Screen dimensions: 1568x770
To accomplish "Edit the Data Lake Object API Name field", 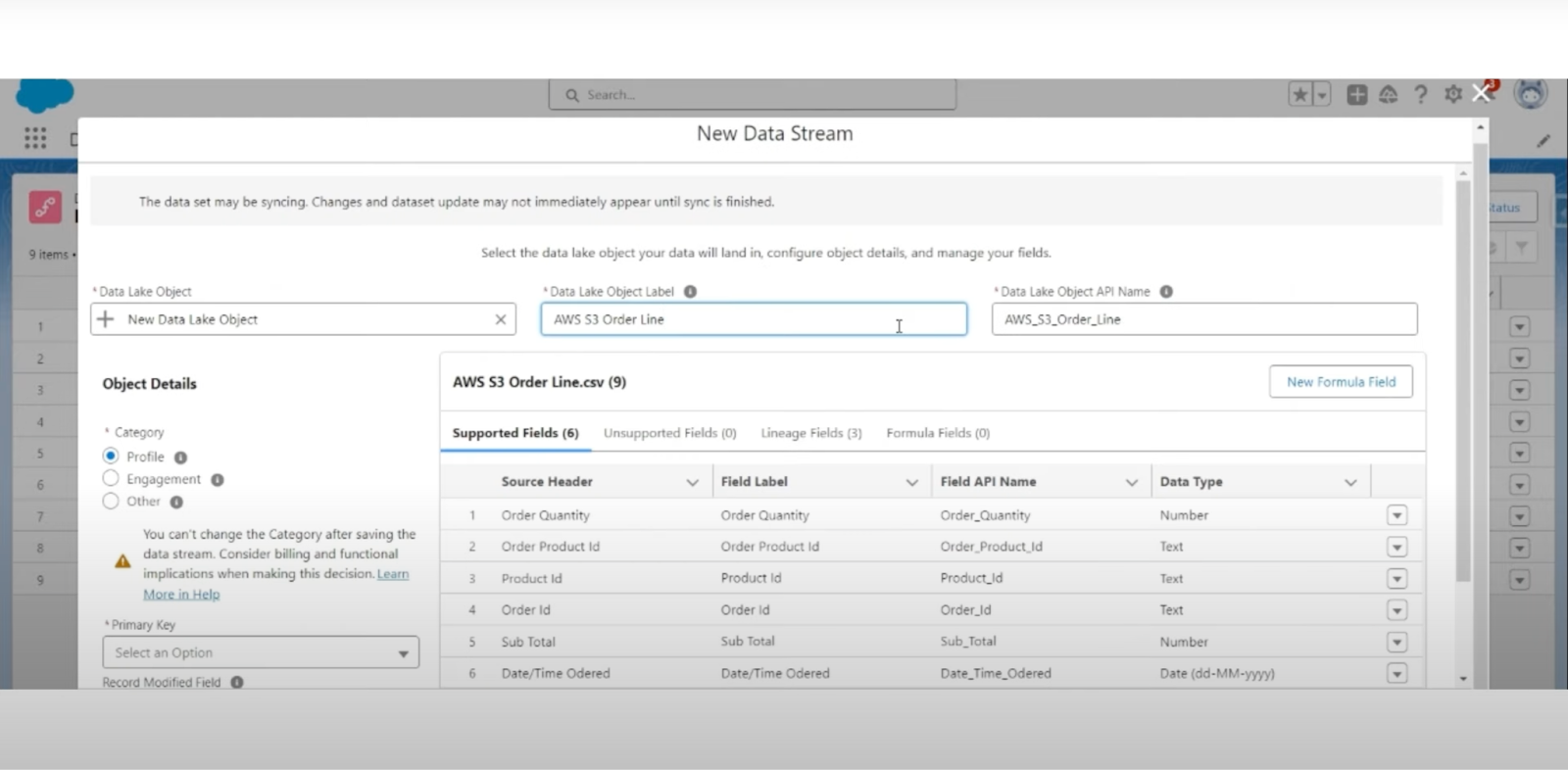I will pyautogui.click(x=1204, y=319).
